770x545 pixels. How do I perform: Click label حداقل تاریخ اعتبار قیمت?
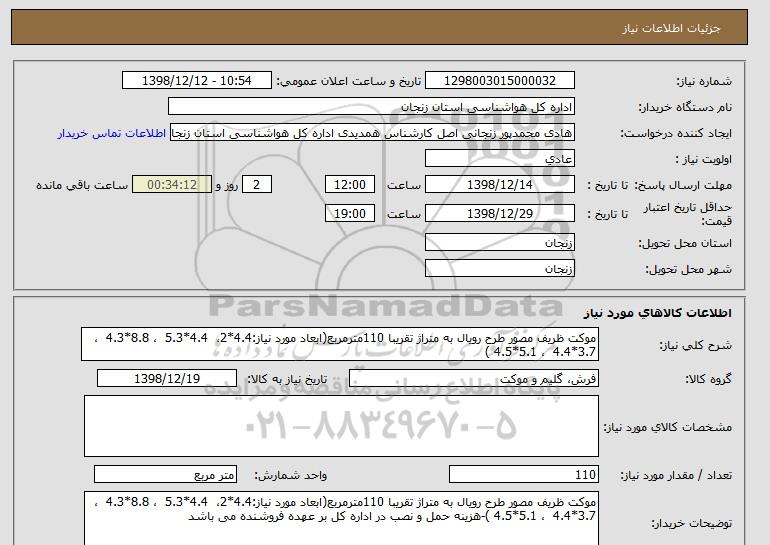688,214
